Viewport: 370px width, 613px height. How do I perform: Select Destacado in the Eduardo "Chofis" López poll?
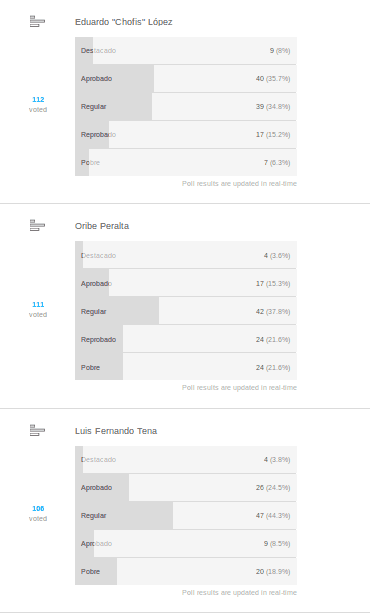pos(186,51)
